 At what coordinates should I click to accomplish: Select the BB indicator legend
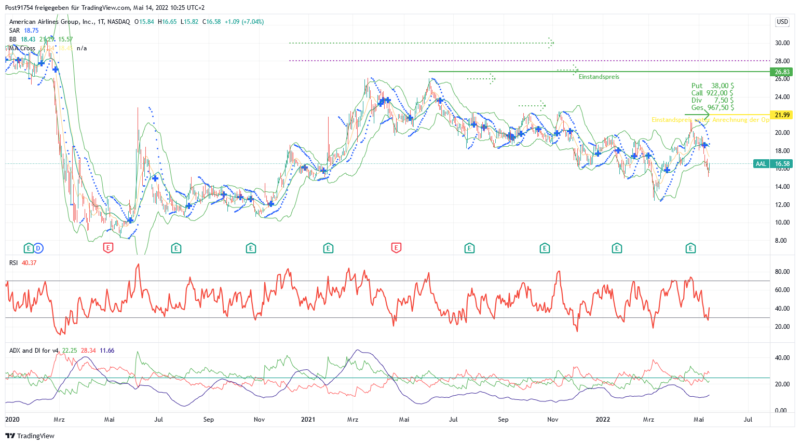(x=12, y=39)
